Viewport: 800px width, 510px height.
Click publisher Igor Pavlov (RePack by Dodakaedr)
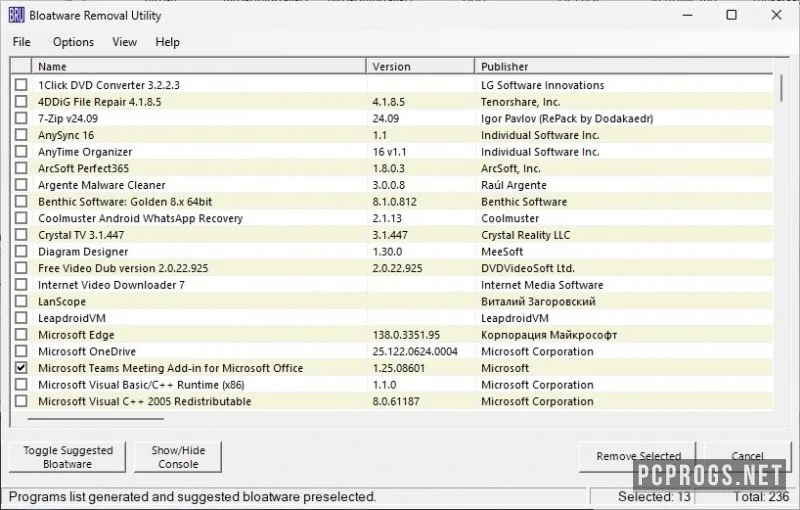[x=567, y=118]
